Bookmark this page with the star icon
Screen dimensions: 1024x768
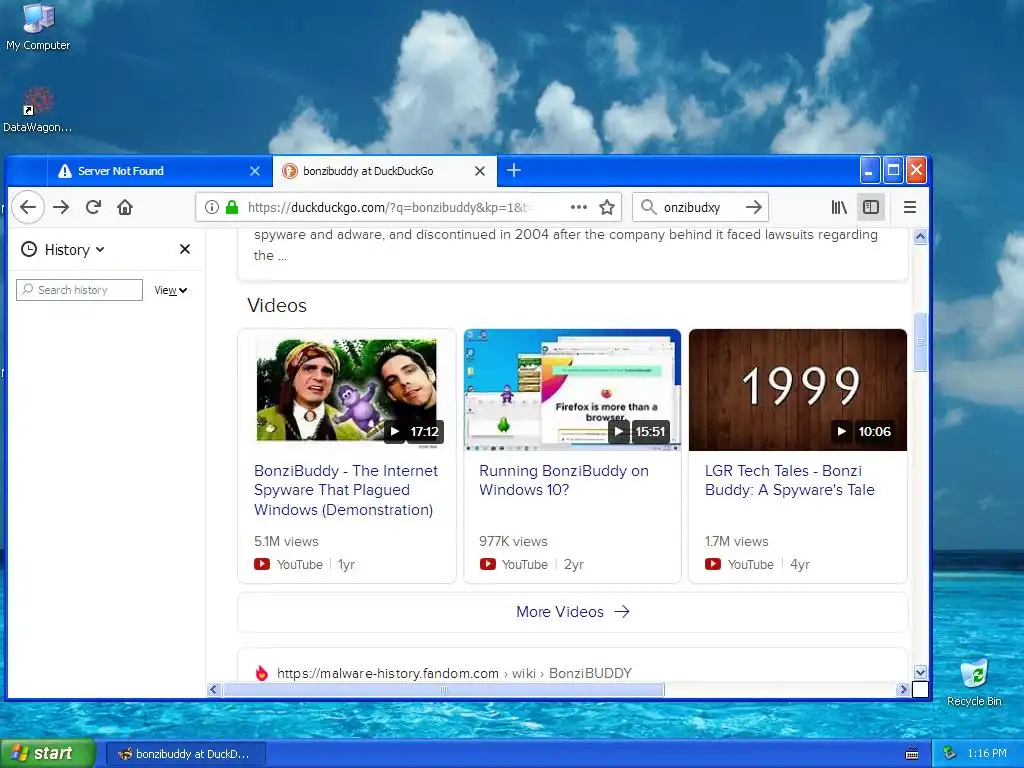[607, 208]
